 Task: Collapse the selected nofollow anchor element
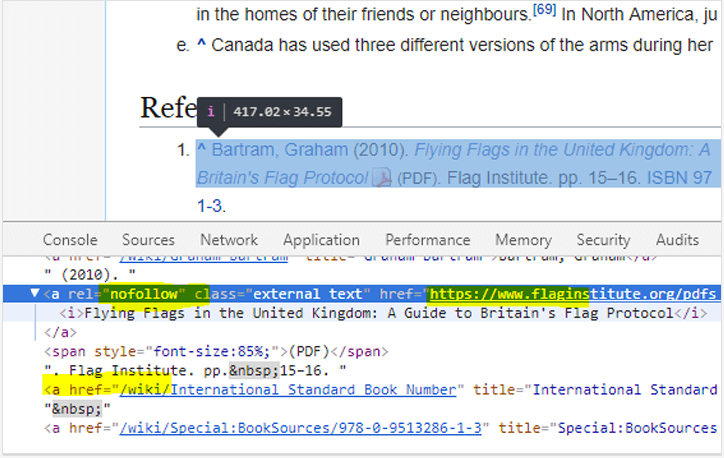click(x=35, y=293)
